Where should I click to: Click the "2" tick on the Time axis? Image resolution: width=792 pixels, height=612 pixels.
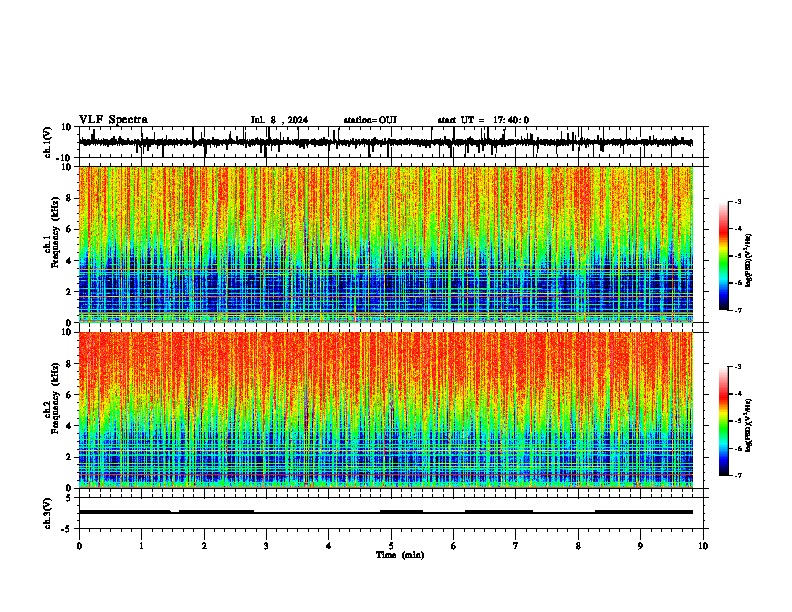click(x=204, y=546)
